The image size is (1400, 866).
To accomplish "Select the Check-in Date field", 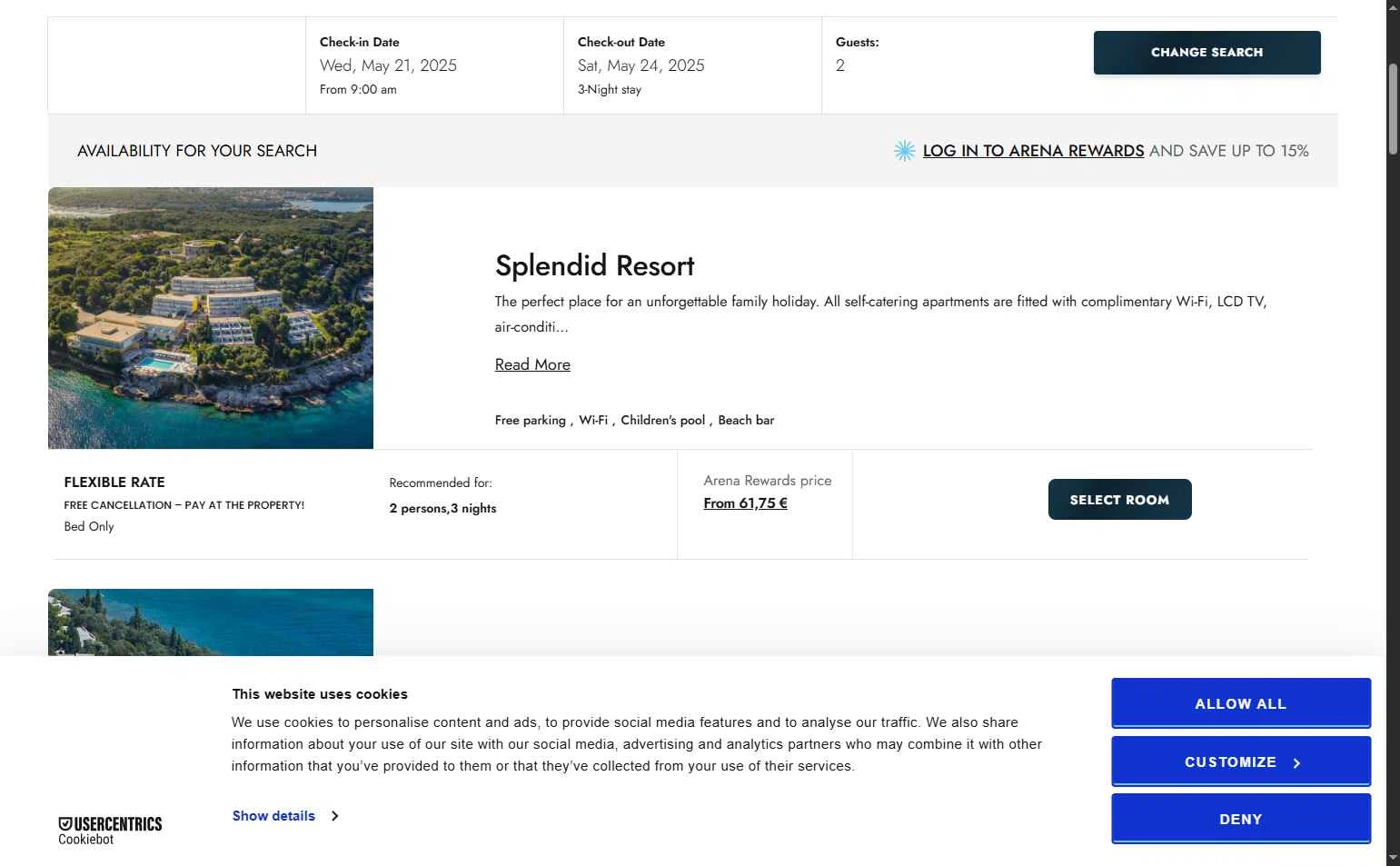I will (434, 65).
